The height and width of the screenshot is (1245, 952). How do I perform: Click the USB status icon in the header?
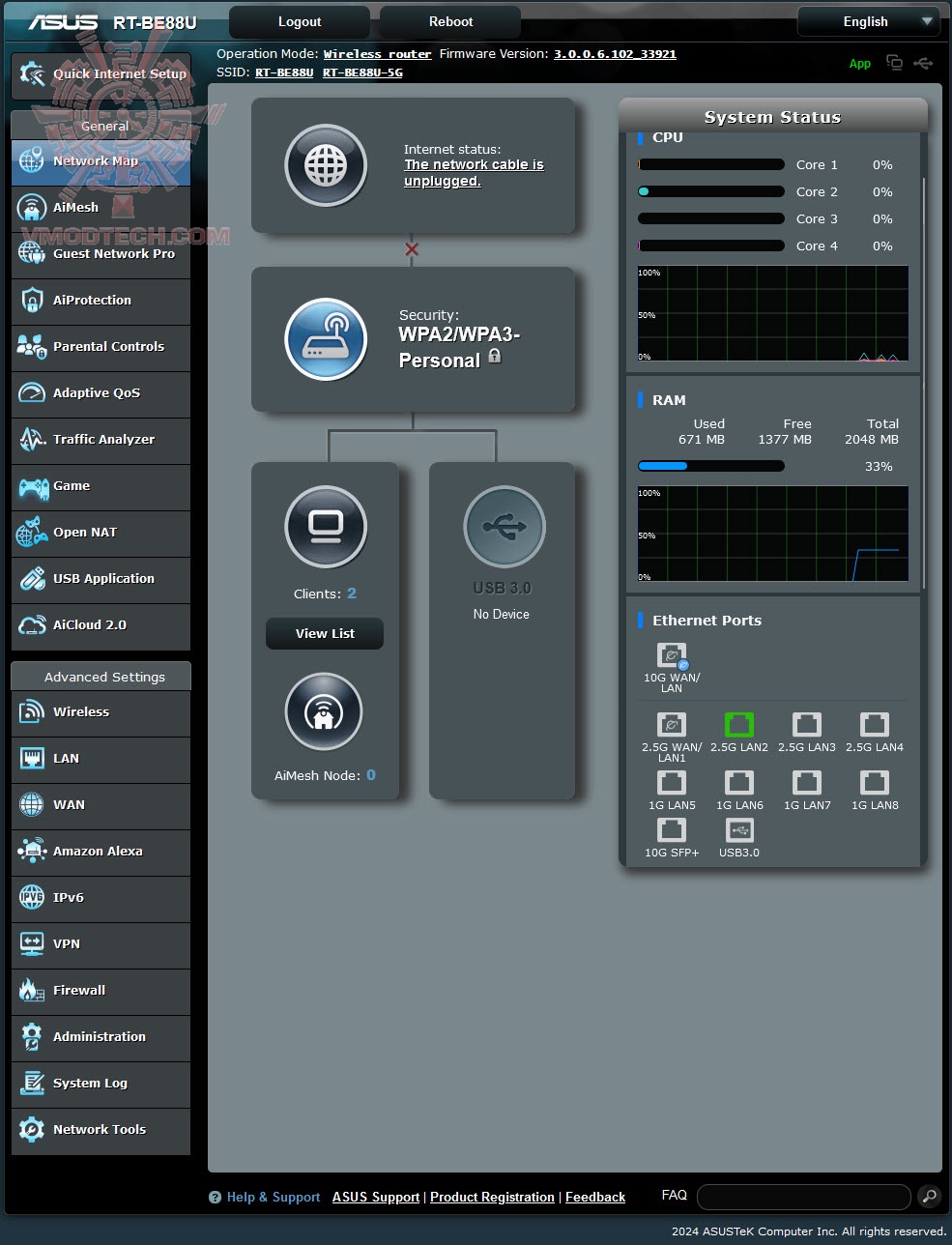click(924, 63)
